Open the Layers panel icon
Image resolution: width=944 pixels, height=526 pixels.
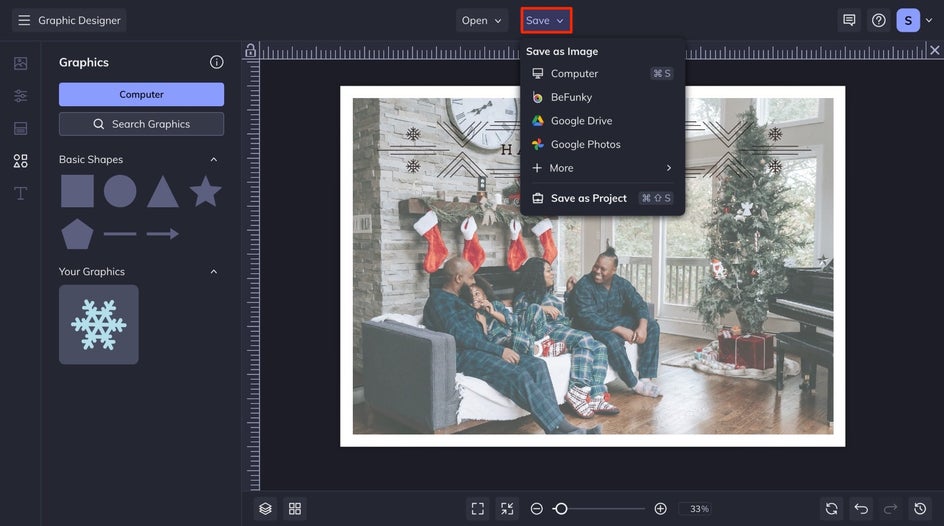[x=266, y=509]
